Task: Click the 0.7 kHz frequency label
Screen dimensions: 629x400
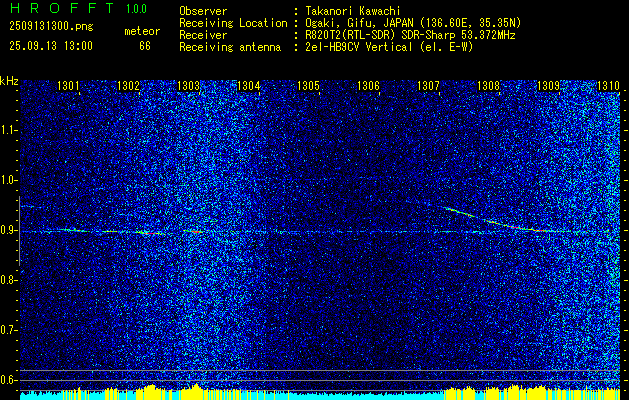Action: (8, 330)
